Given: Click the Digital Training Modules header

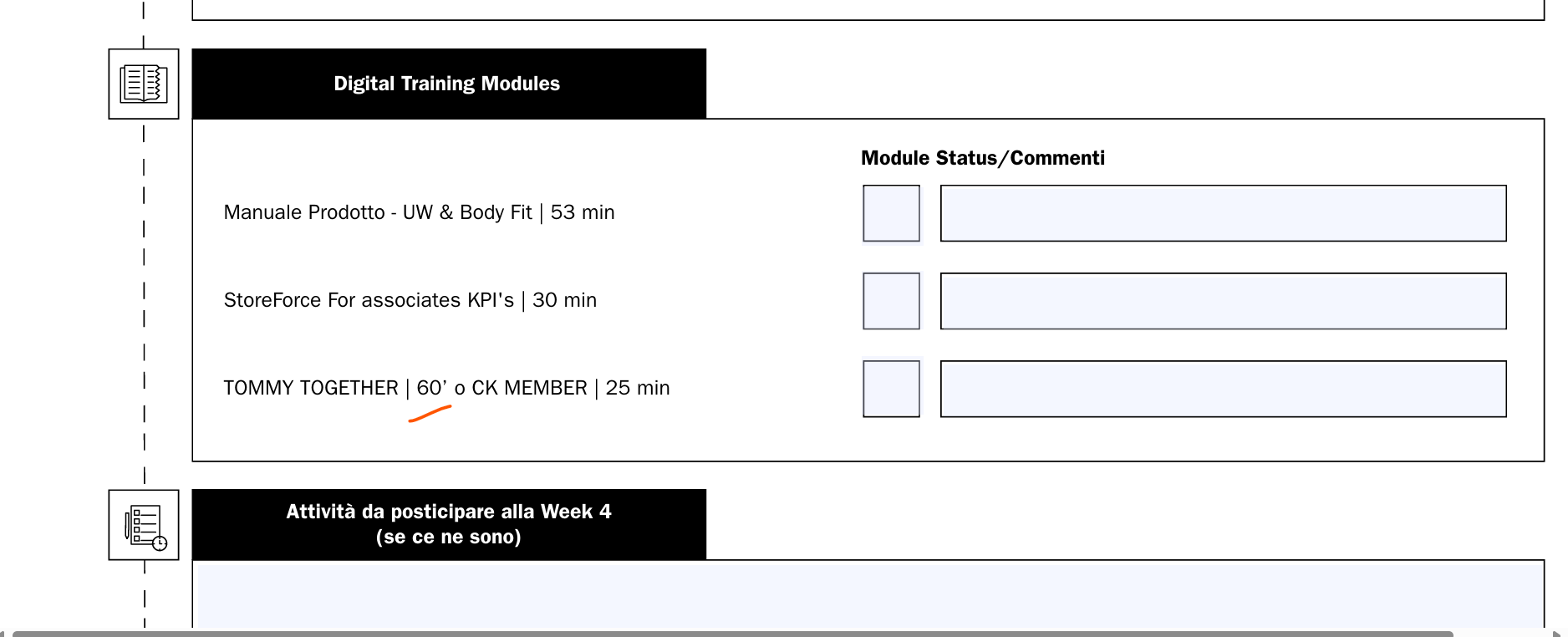Looking at the screenshot, I should pos(449,84).
